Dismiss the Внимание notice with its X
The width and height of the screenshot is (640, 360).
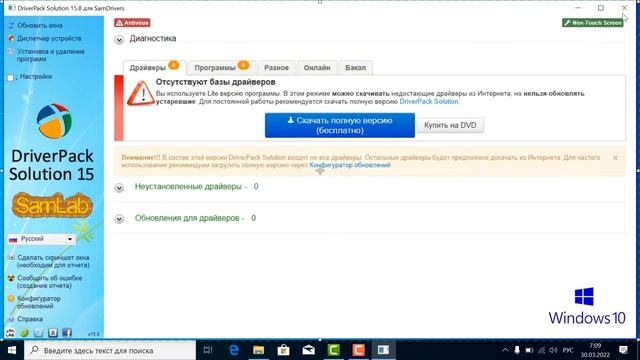point(615,158)
